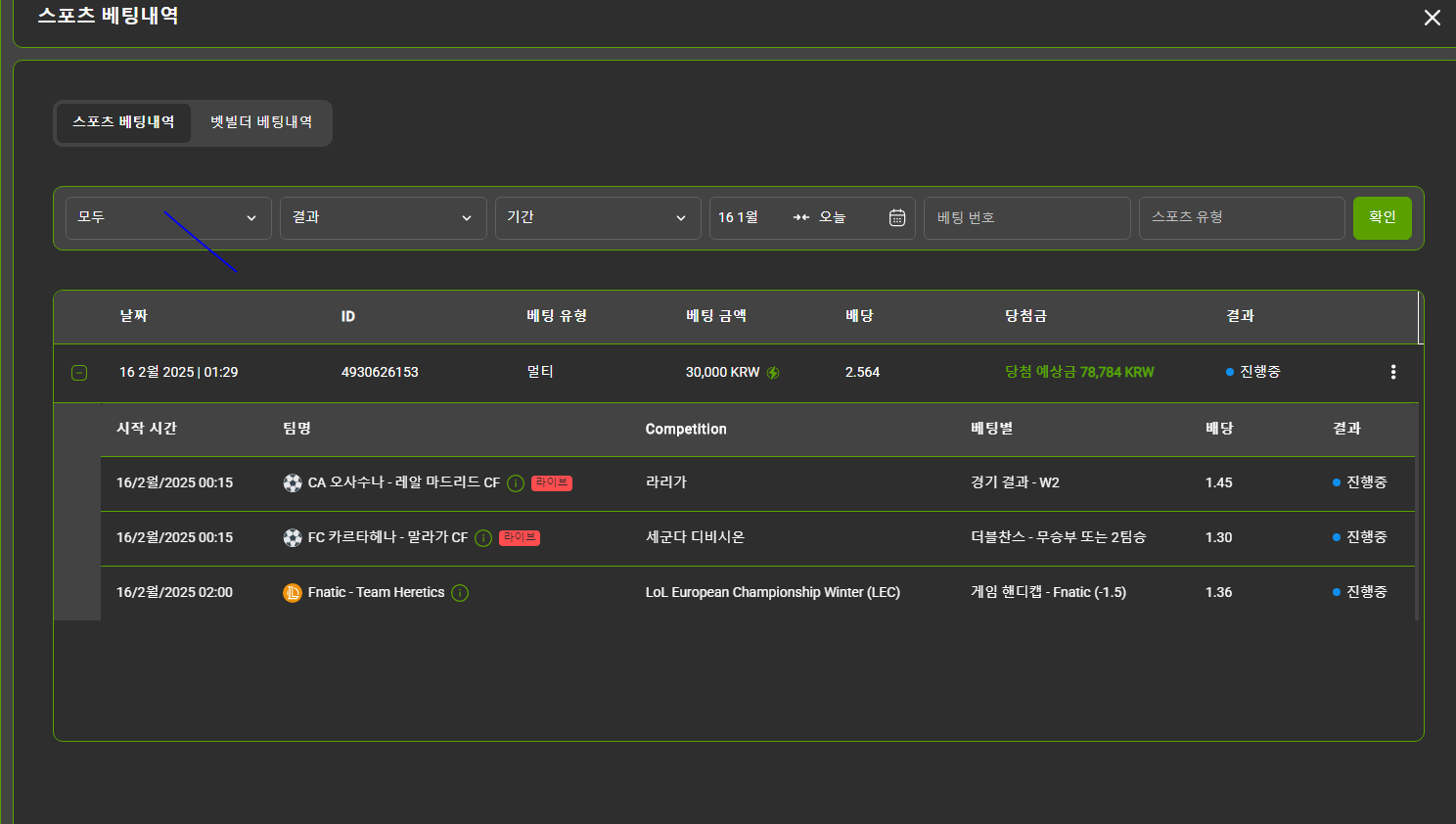Switch to 스포츠 베팅내역 tab
1456x824 pixels.
pos(123,122)
